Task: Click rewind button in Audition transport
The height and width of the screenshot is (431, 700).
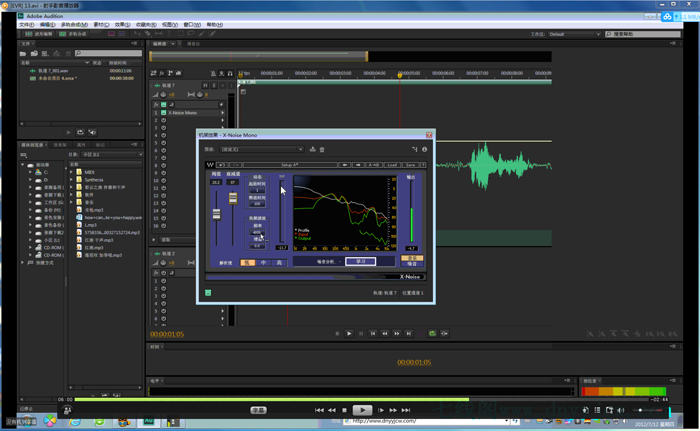Action: 385,333
